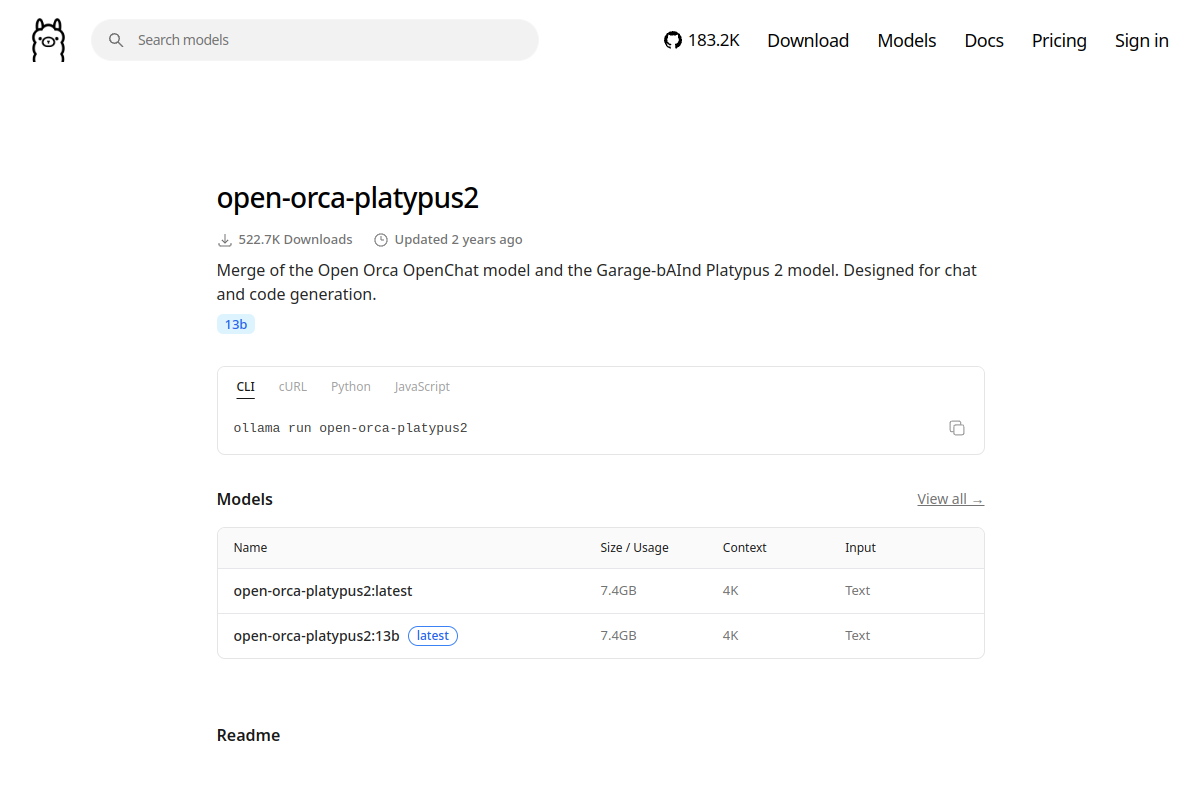This screenshot has height=800, width=1200.
Task: Click the 522.7K Downloads text
Action: point(296,240)
